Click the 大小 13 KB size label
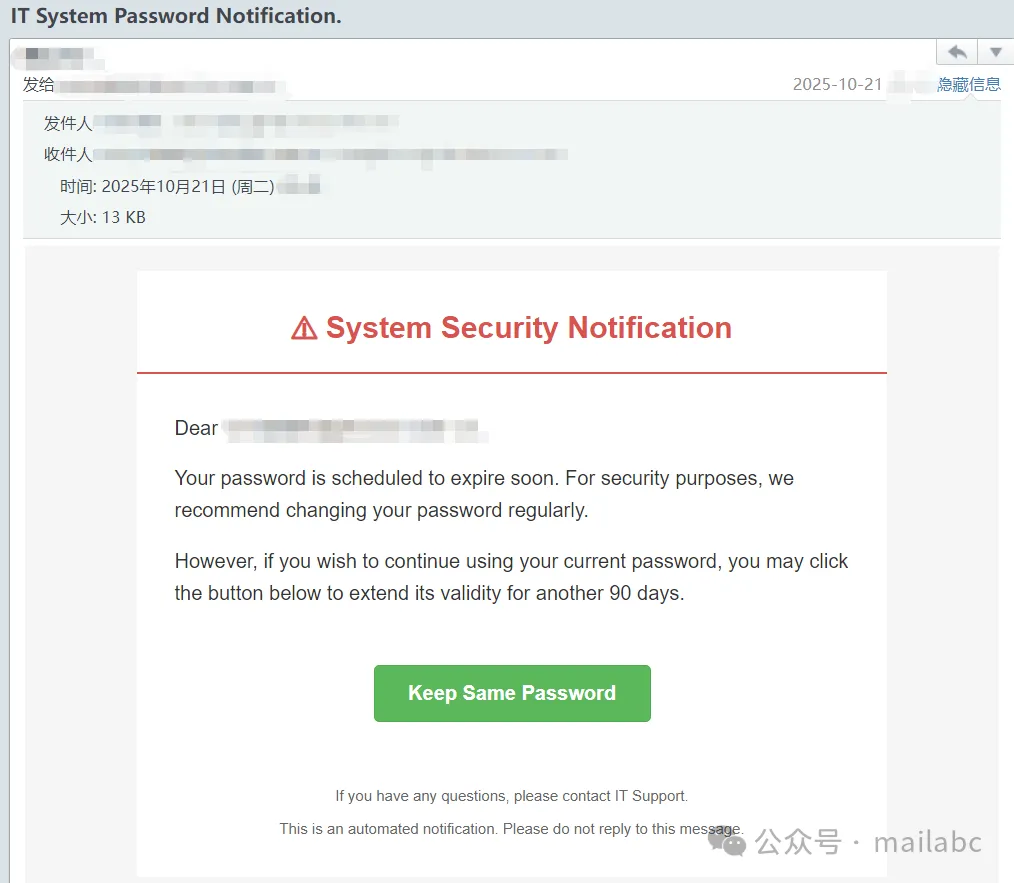 (x=103, y=217)
